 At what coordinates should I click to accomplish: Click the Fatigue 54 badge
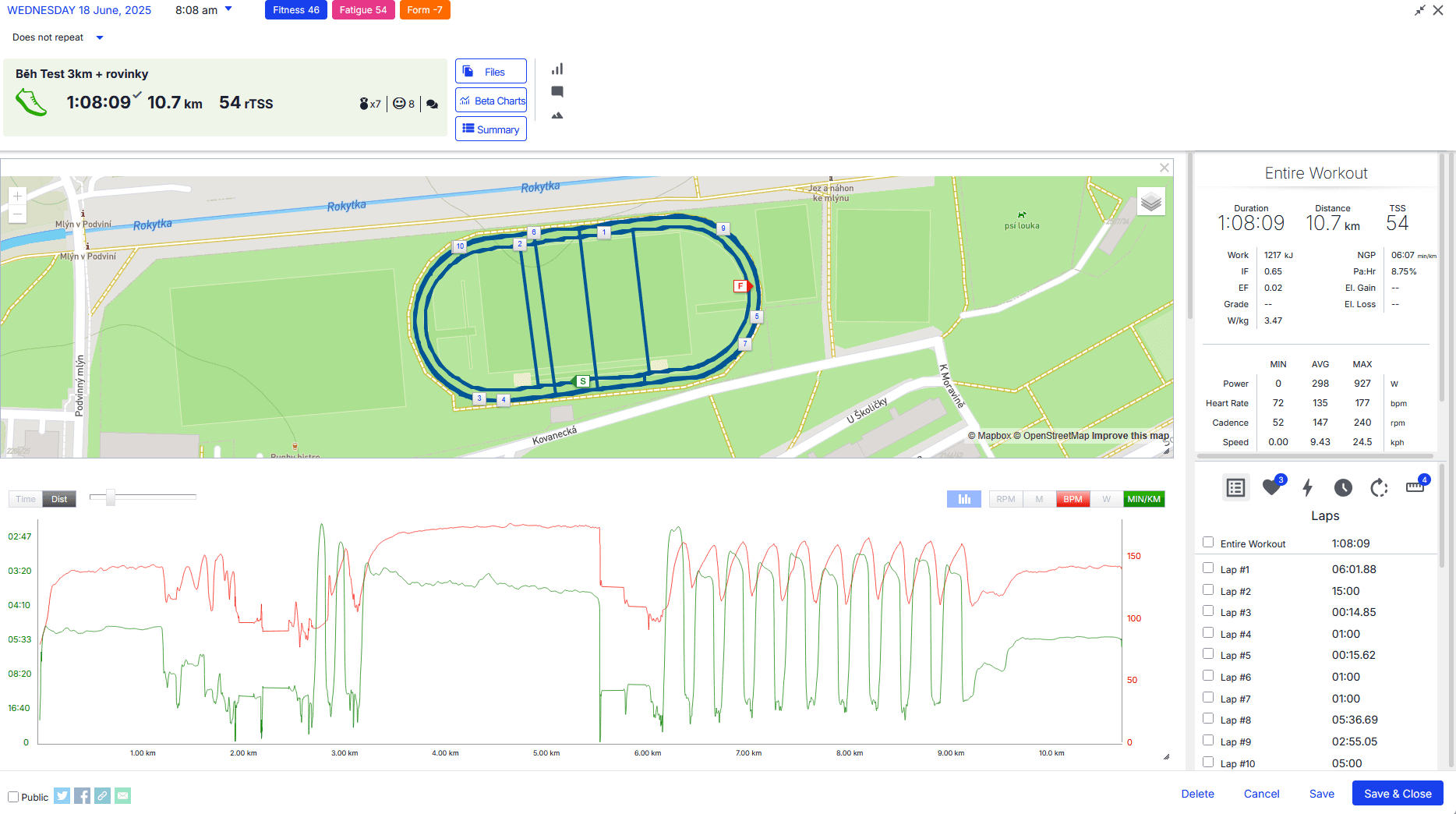tap(363, 10)
